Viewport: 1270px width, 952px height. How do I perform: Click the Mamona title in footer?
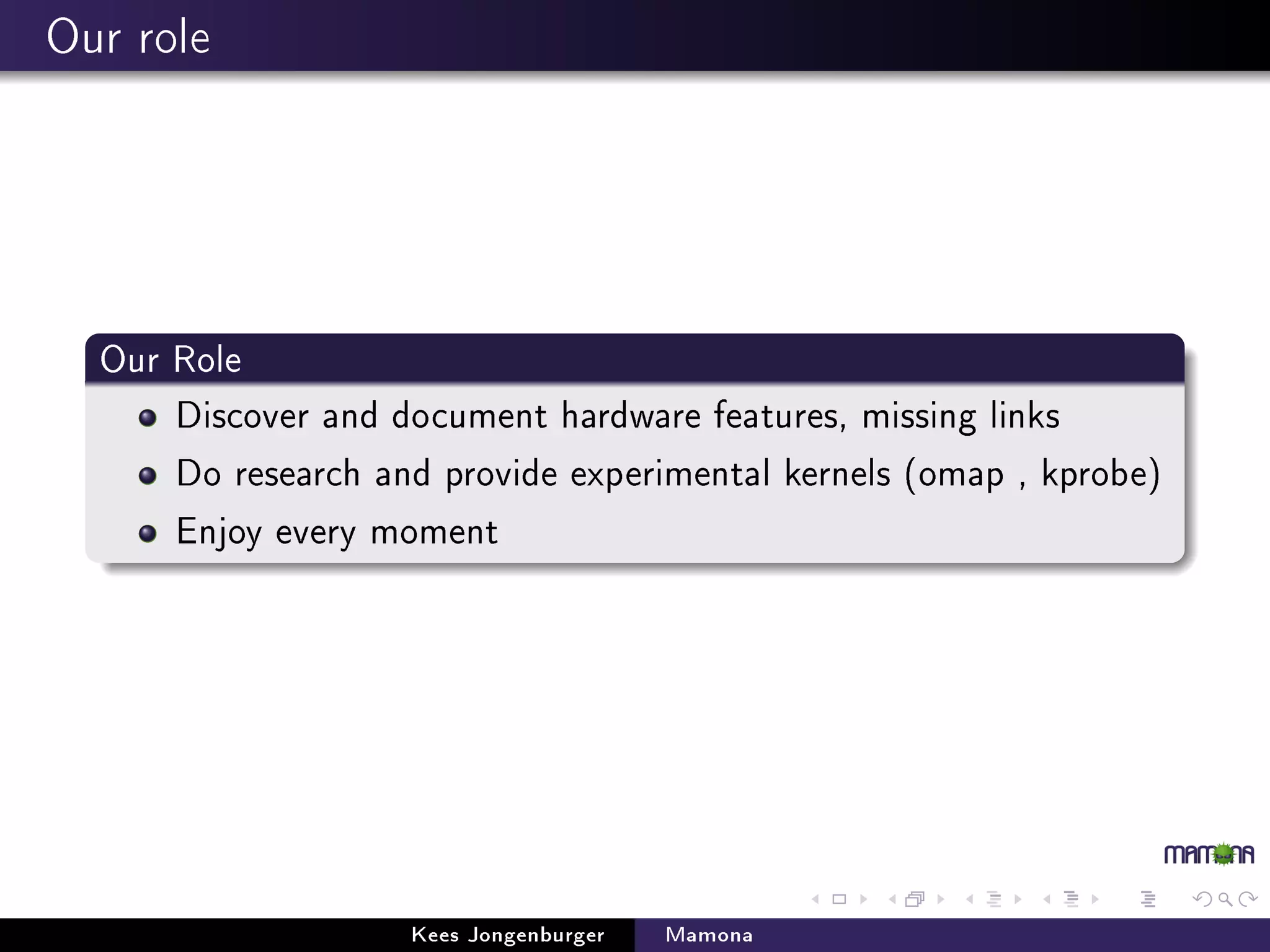(709, 935)
